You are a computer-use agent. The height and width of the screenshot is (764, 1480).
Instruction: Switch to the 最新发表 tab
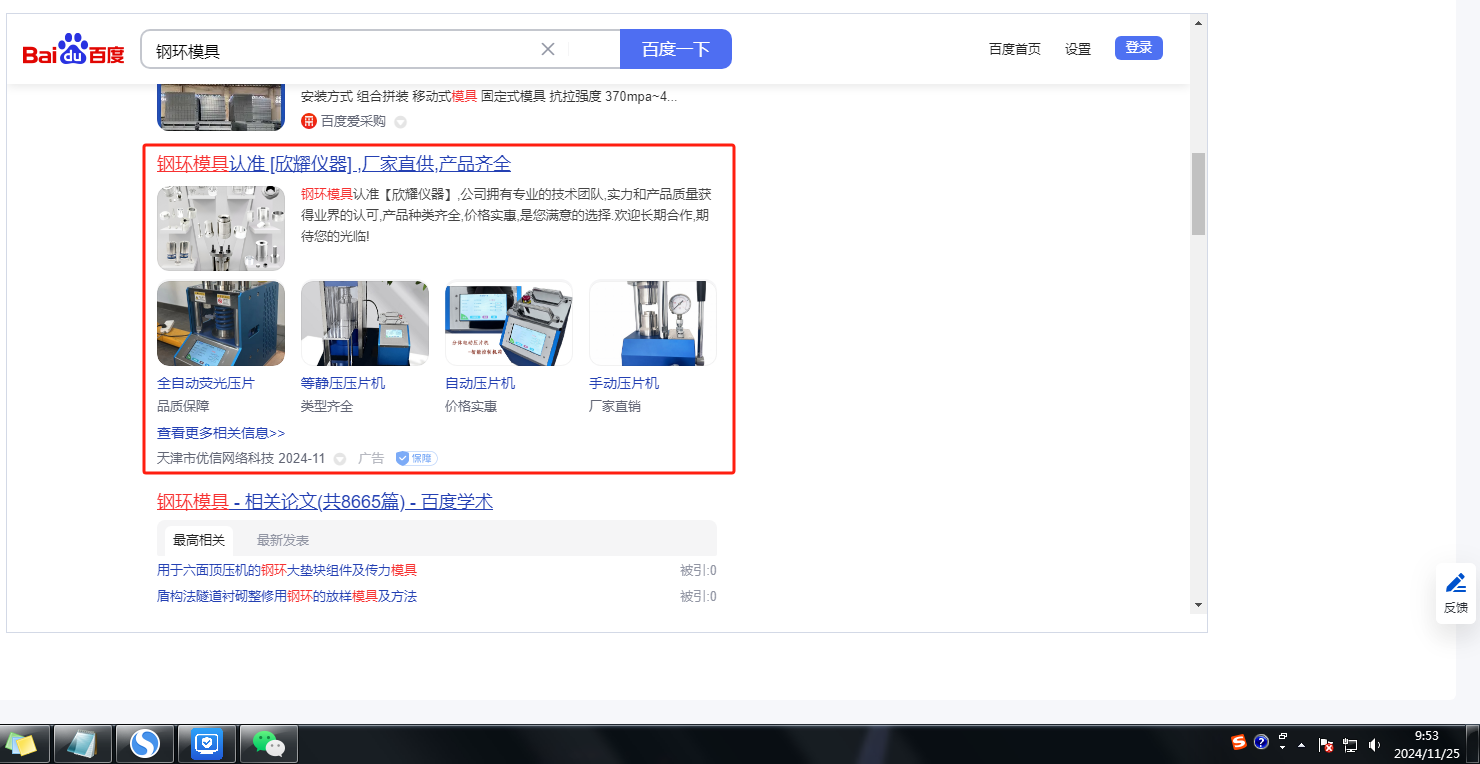point(283,540)
